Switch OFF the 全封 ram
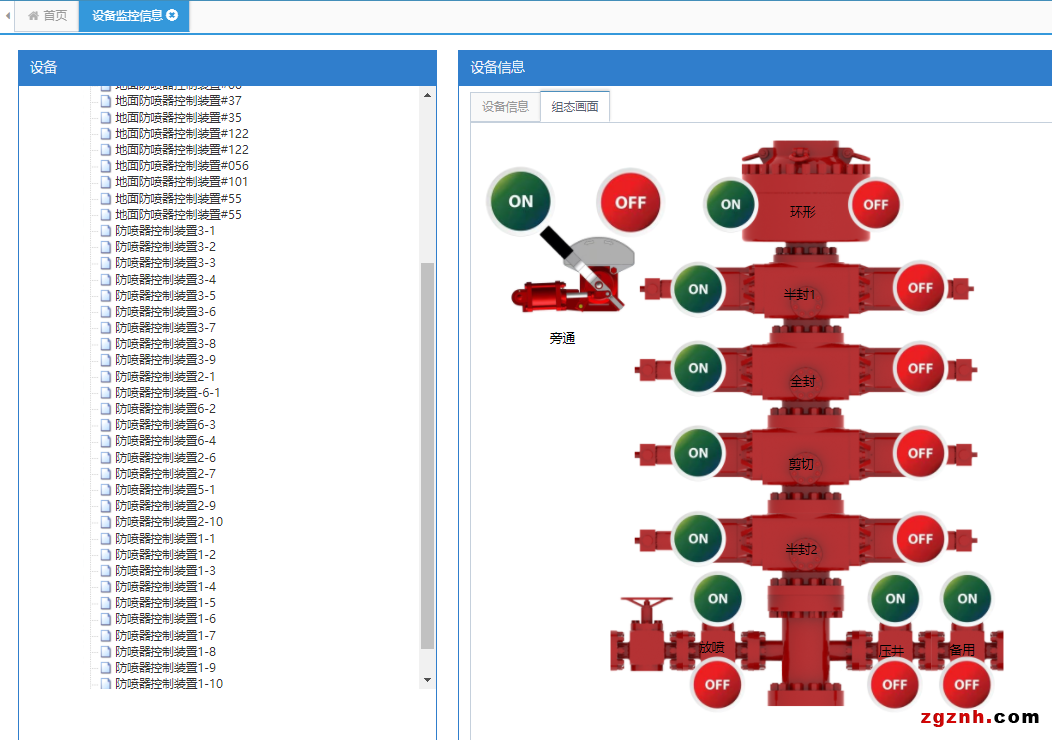This screenshot has height=740, width=1052. [x=920, y=368]
